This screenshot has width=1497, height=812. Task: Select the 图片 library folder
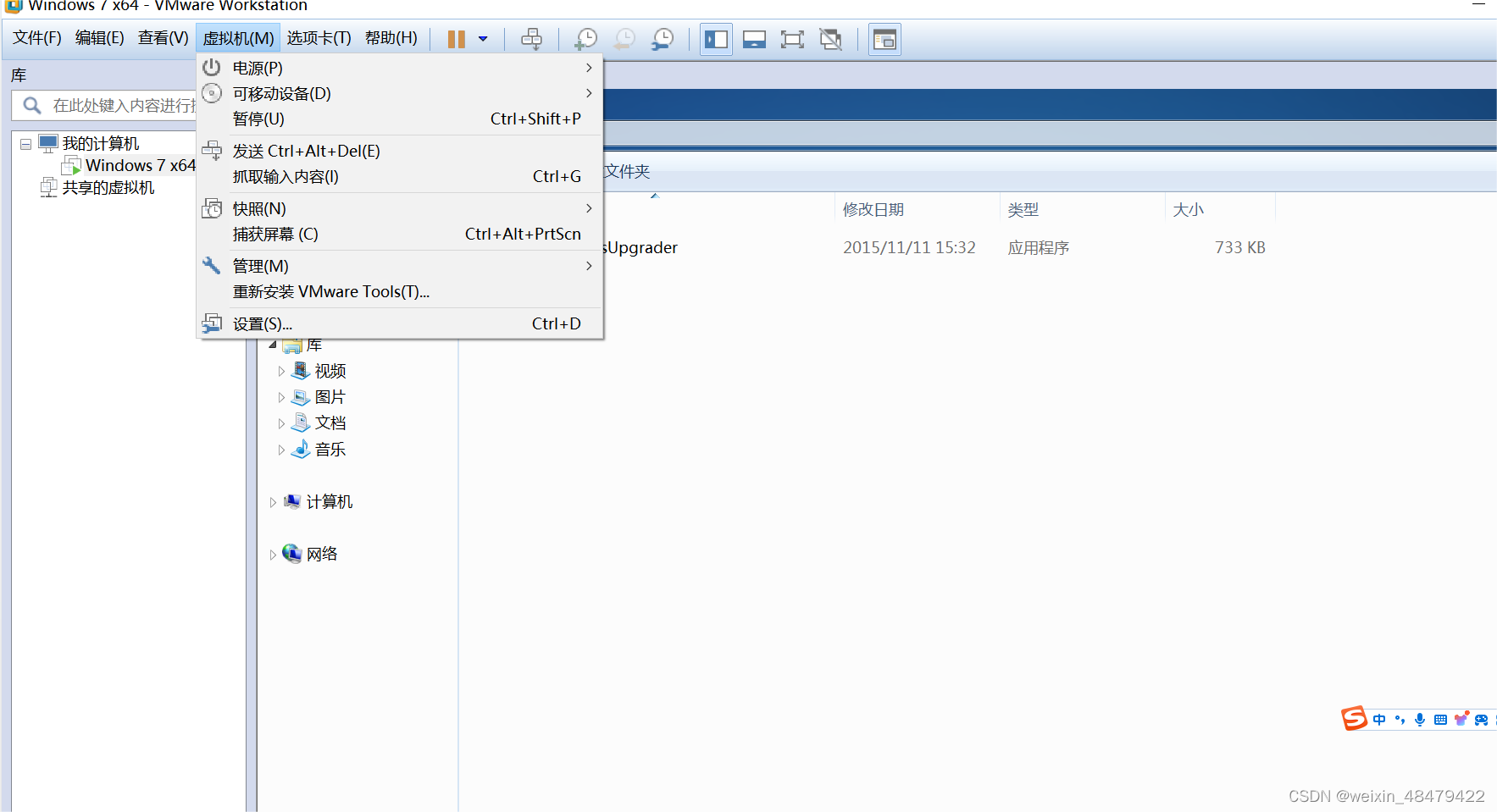(330, 397)
